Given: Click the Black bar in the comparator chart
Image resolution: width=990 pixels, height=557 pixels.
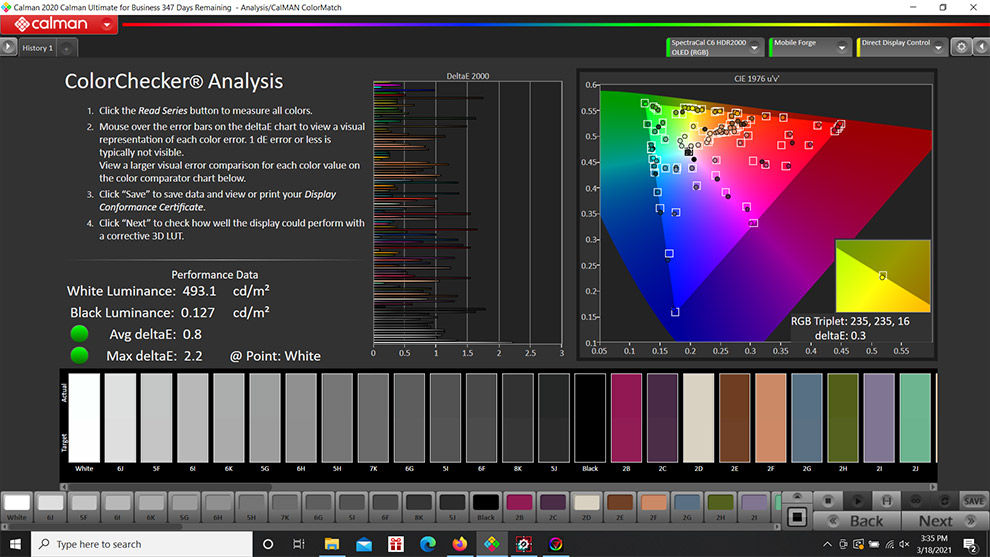Looking at the screenshot, I should coord(590,417).
